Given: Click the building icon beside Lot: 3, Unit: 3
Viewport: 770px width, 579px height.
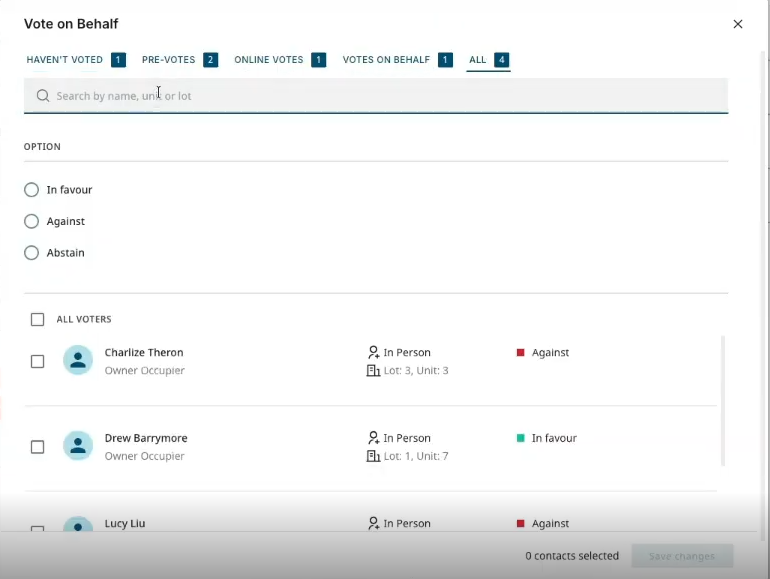Looking at the screenshot, I should (x=373, y=370).
